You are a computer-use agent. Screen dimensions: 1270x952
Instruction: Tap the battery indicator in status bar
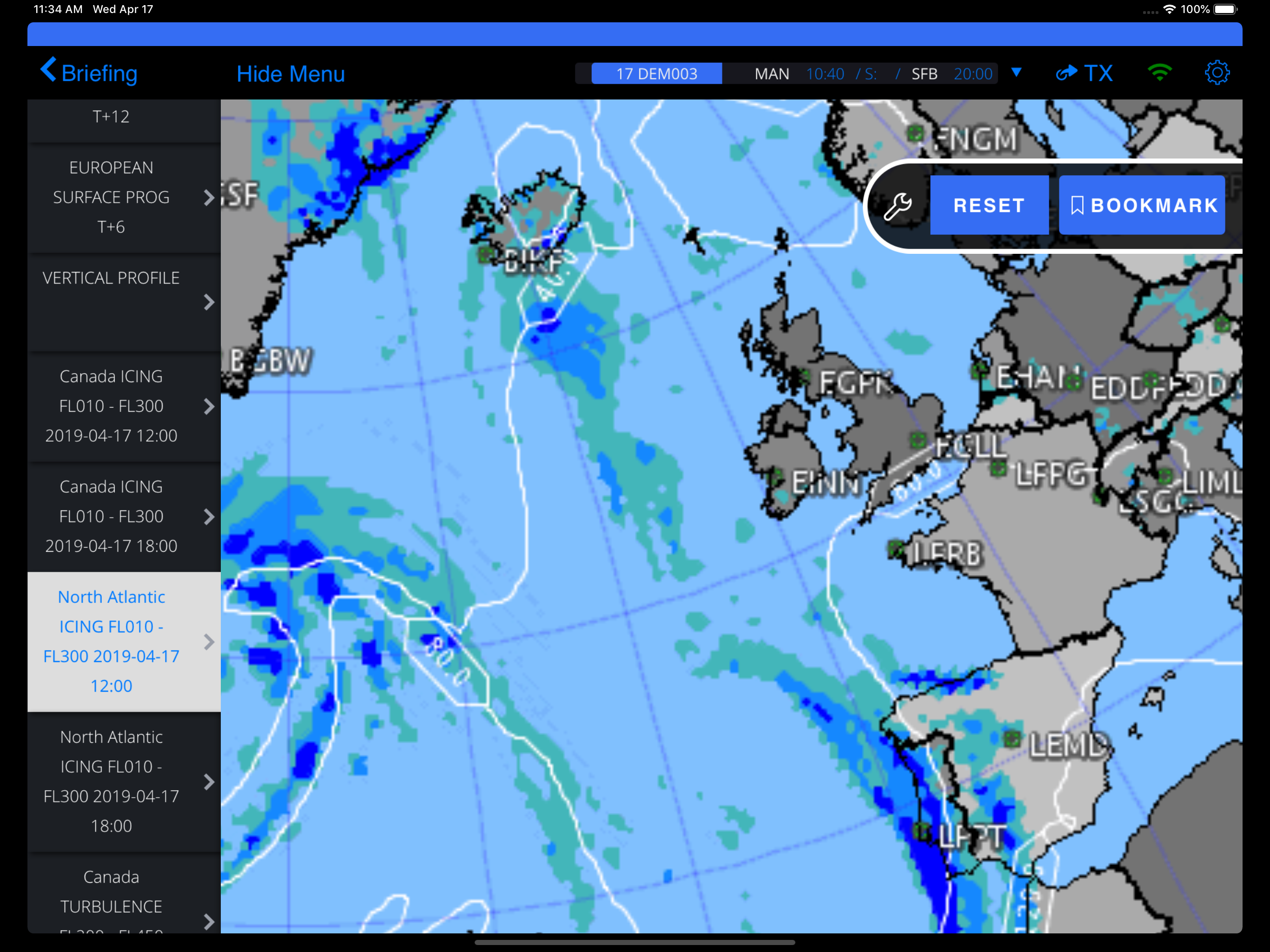pyautogui.click(x=1225, y=9)
